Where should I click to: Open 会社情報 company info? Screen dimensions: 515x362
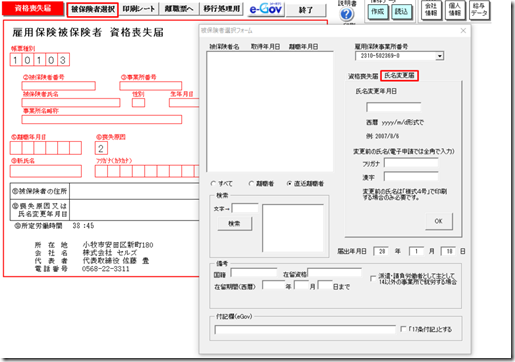431,10
